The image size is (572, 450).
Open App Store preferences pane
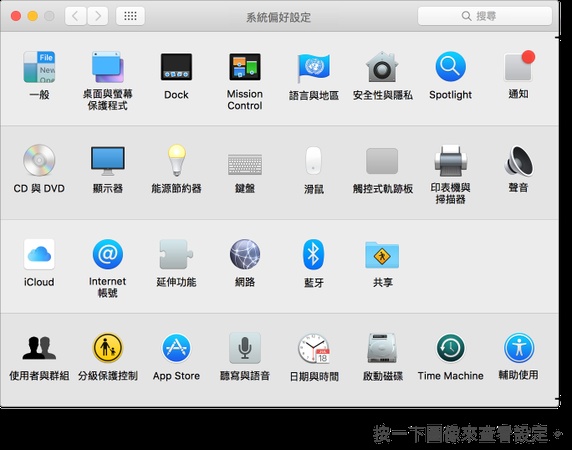[x=176, y=348]
